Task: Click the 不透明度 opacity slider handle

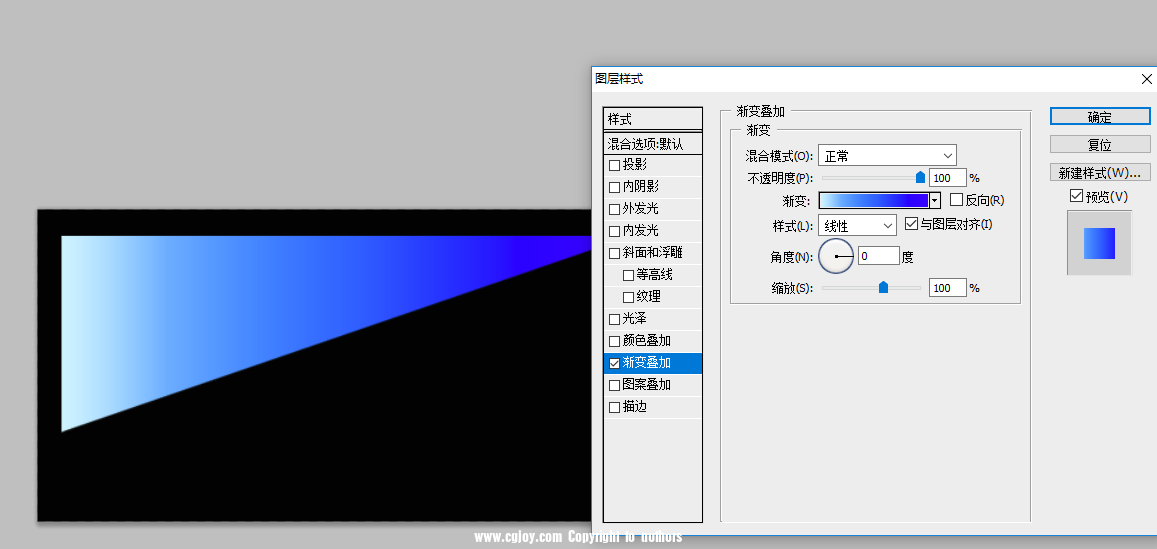Action: point(920,177)
